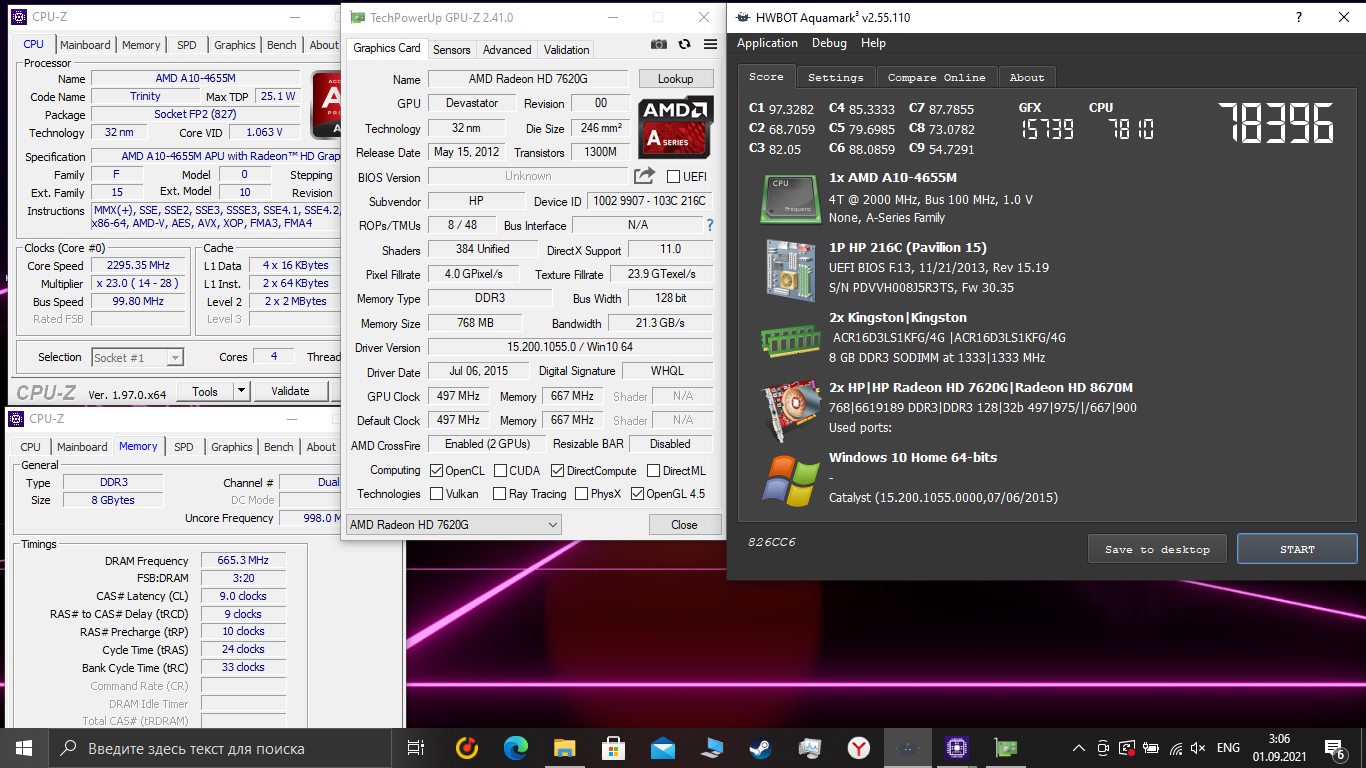Click the GPU-Z refresh icon

684,44
